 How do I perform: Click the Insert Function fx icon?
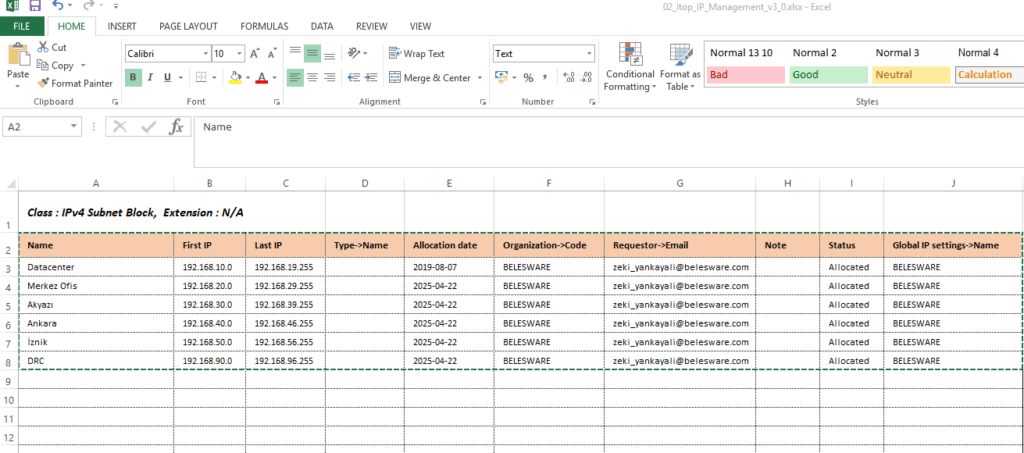click(175, 127)
